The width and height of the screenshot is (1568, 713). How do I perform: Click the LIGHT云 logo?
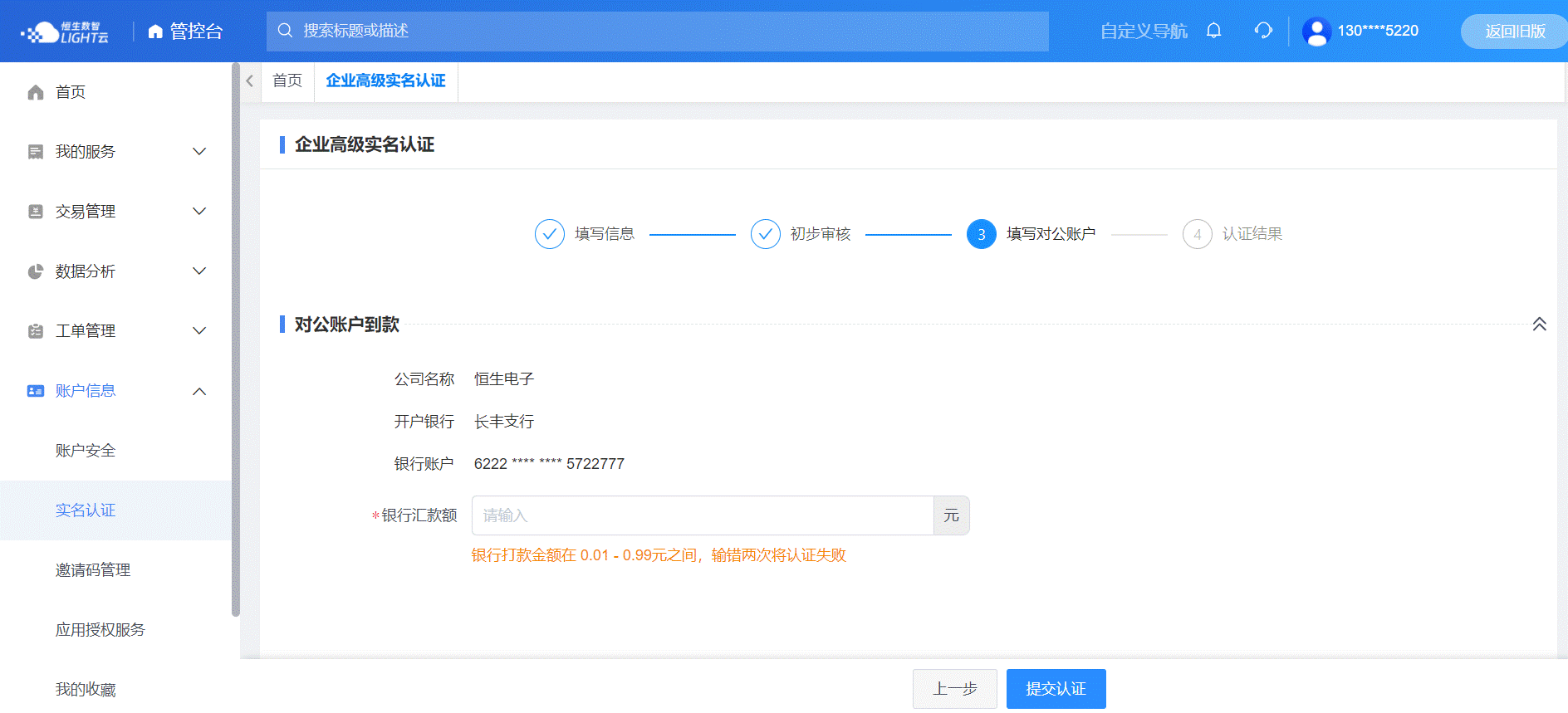point(65,32)
